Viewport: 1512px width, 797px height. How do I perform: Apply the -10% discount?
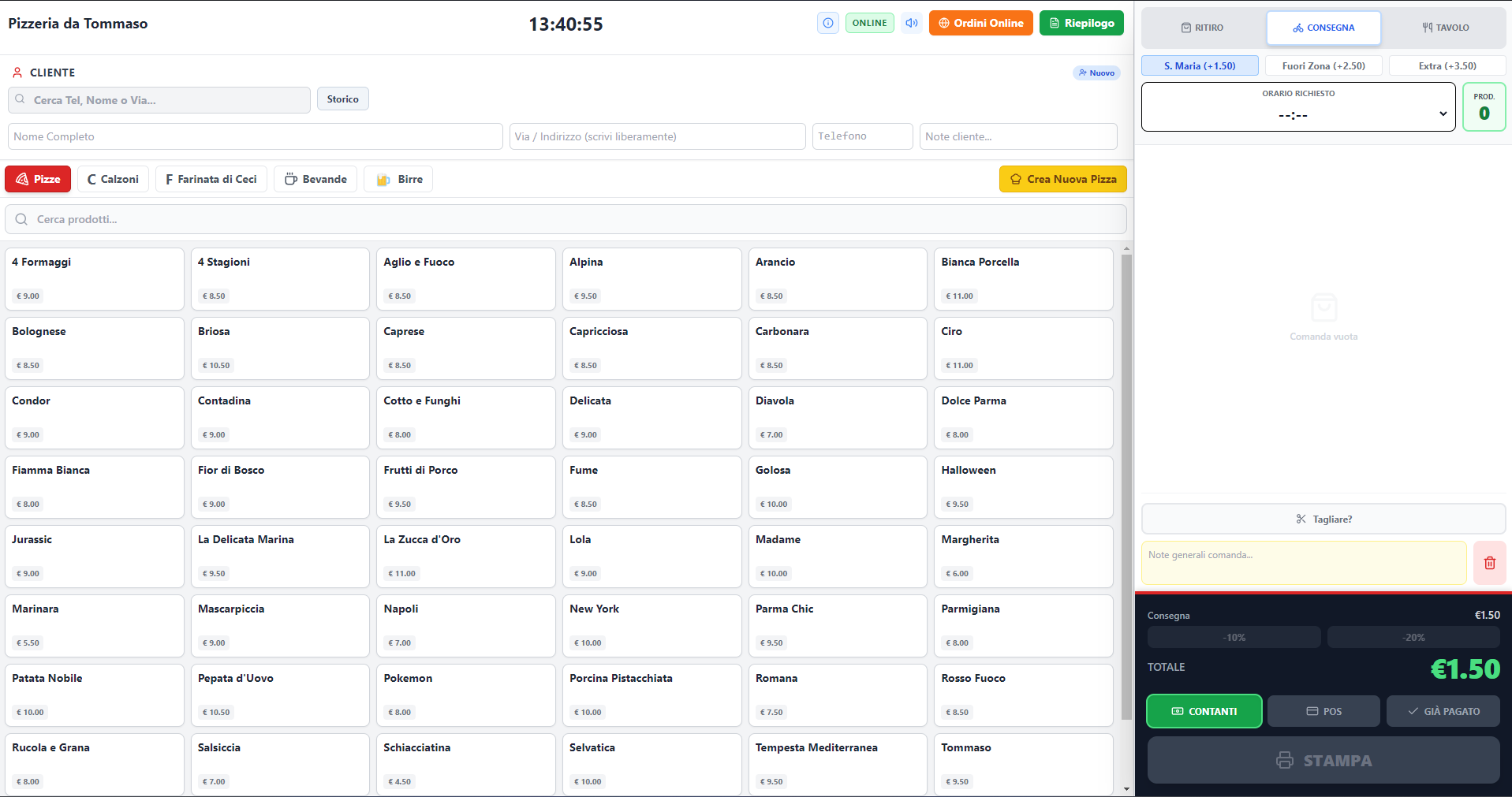coord(1234,637)
